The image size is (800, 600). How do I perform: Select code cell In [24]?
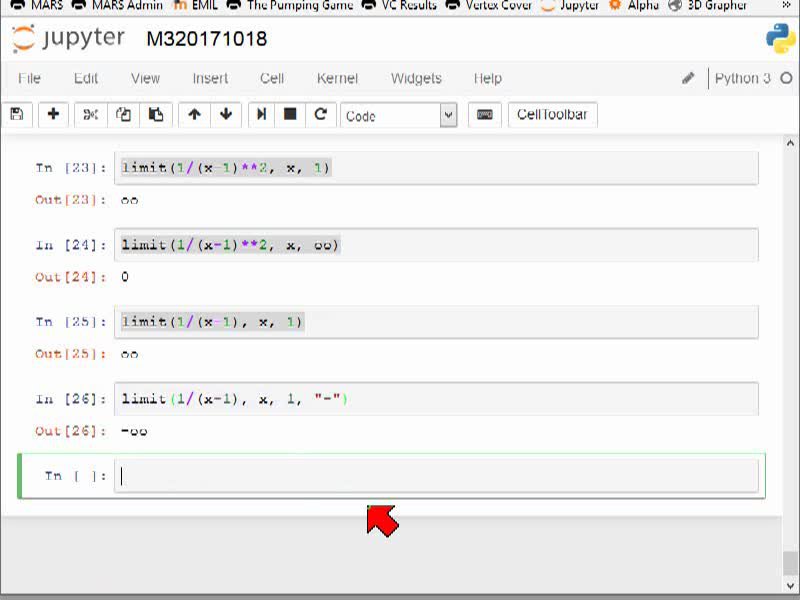coord(436,245)
